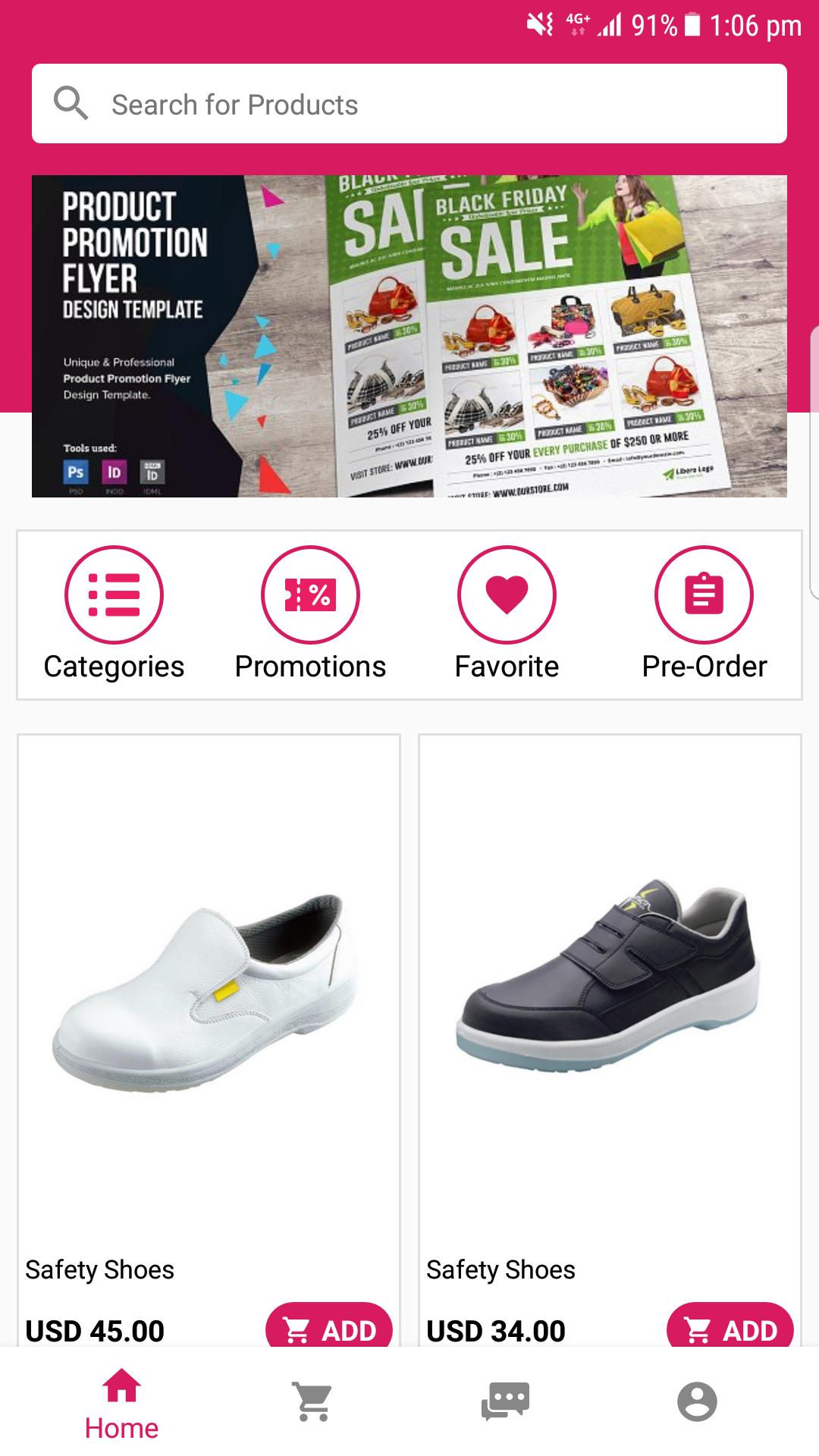Focus the Search for Products field
This screenshot has width=819, height=1456.
point(409,104)
